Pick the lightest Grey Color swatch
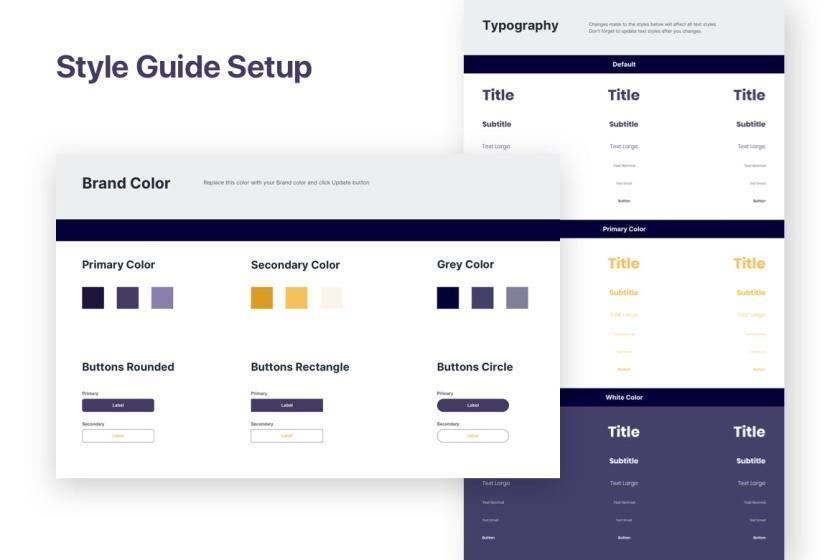This screenshot has width=840, height=560. (x=517, y=298)
